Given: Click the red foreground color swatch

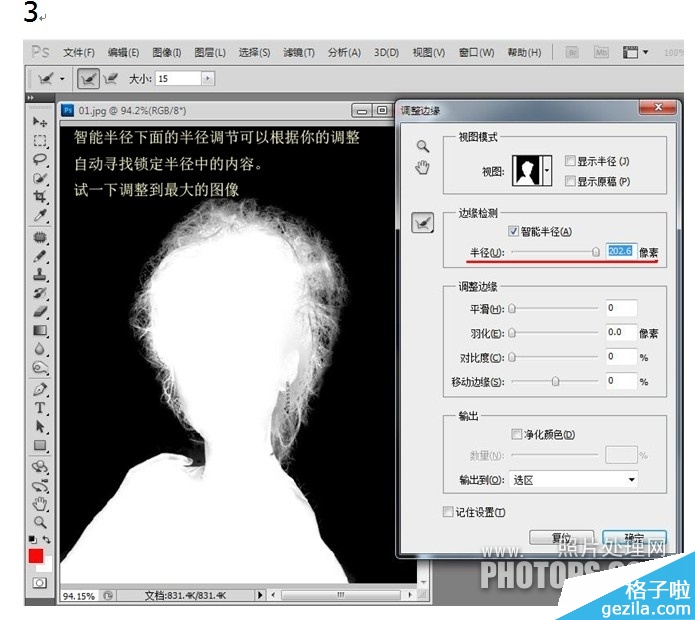Looking at the screenshot, I should (x=37, y=556).
